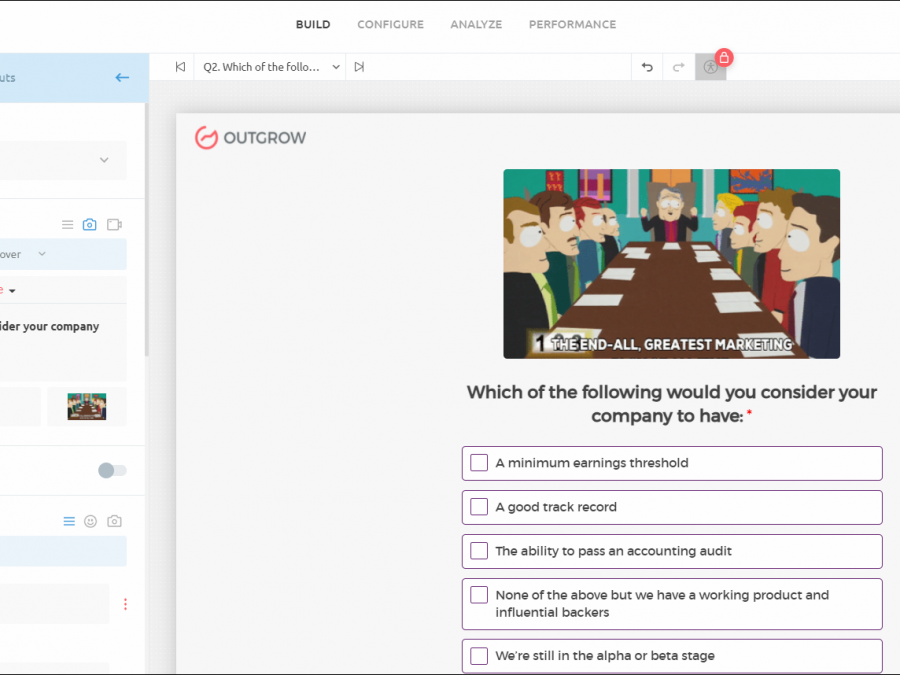The height and width of the screenshot is (675, 900).
Task: Click the boardroom image thumbnail in sidebar
Action: (87, 406)
